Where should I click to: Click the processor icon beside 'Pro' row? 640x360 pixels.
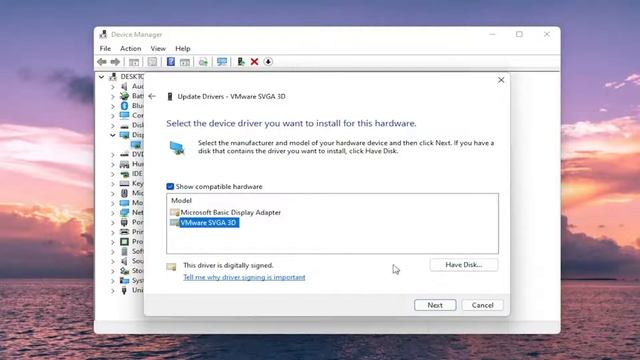click(x=124, y=242)
